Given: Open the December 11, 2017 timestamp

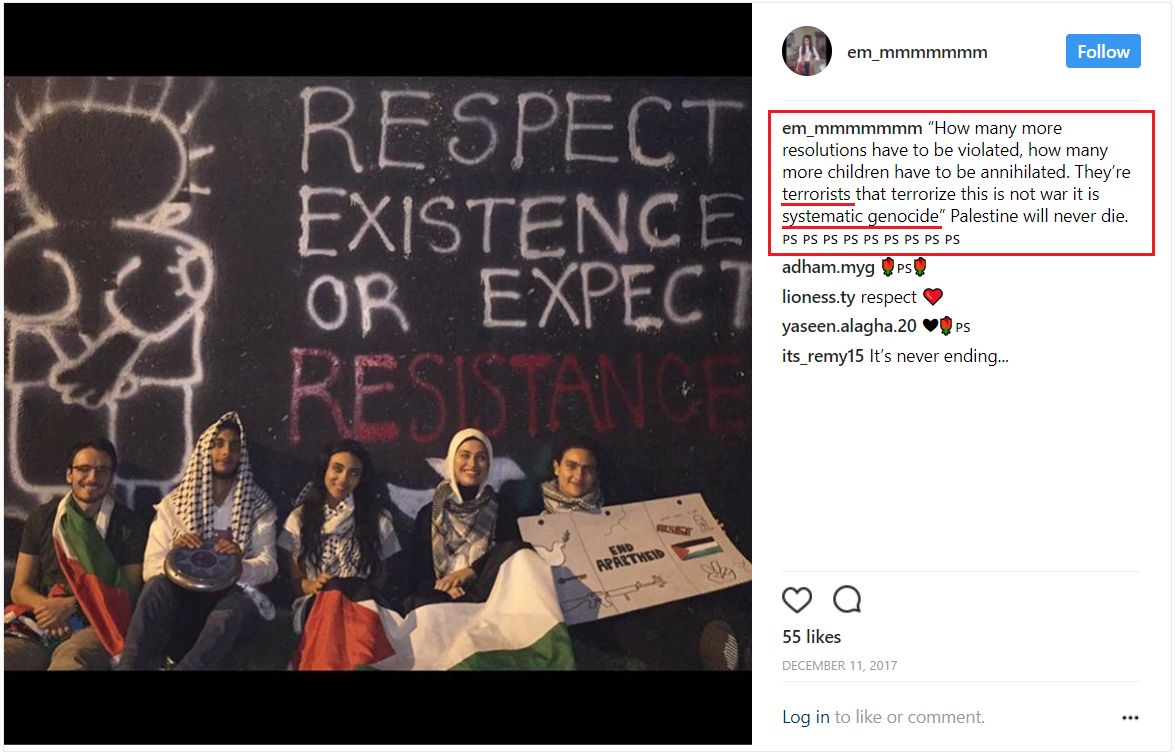Looking at the screenshot, I should [x=839, y=665].
